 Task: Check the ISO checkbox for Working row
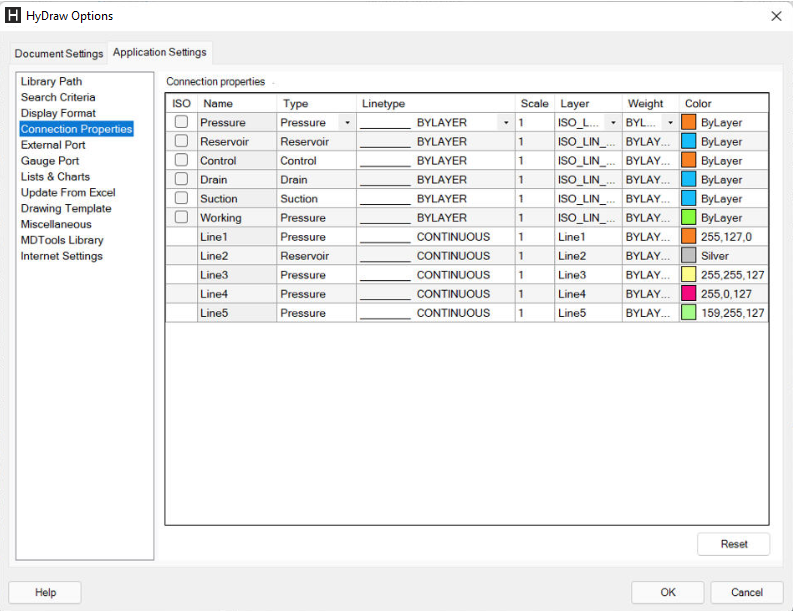pyautogui.click(x=181, y=217)
